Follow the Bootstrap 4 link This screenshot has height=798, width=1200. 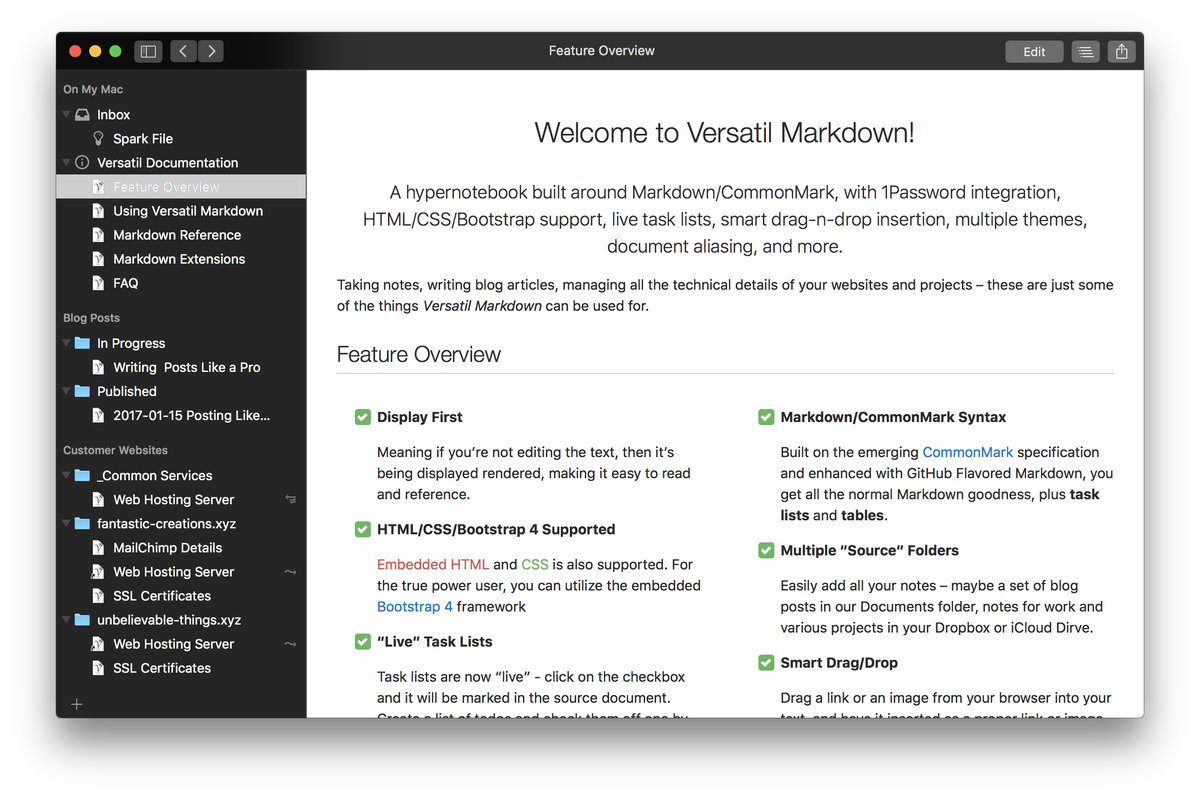click(415, 606)
